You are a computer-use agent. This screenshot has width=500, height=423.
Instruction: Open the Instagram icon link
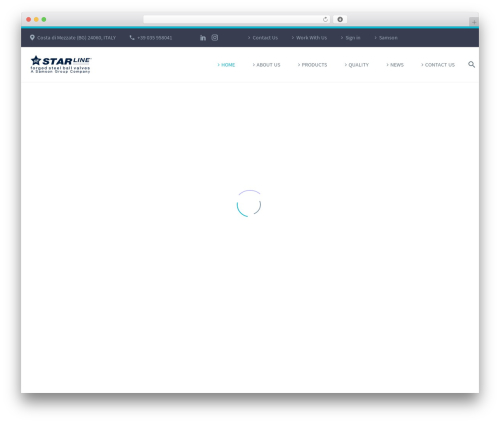click(x=215, y=38)
